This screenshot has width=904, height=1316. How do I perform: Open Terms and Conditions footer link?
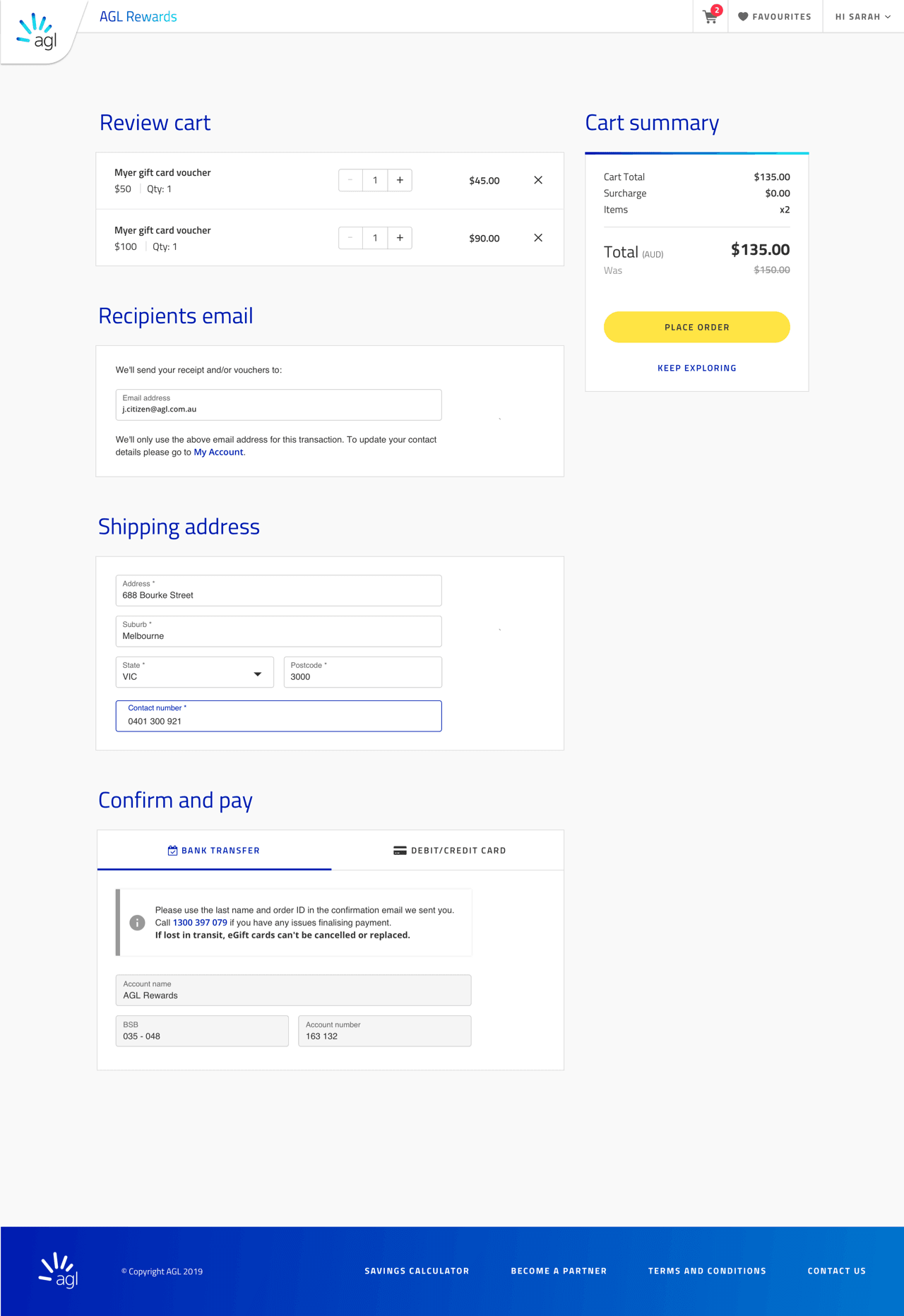(707, 1271)
